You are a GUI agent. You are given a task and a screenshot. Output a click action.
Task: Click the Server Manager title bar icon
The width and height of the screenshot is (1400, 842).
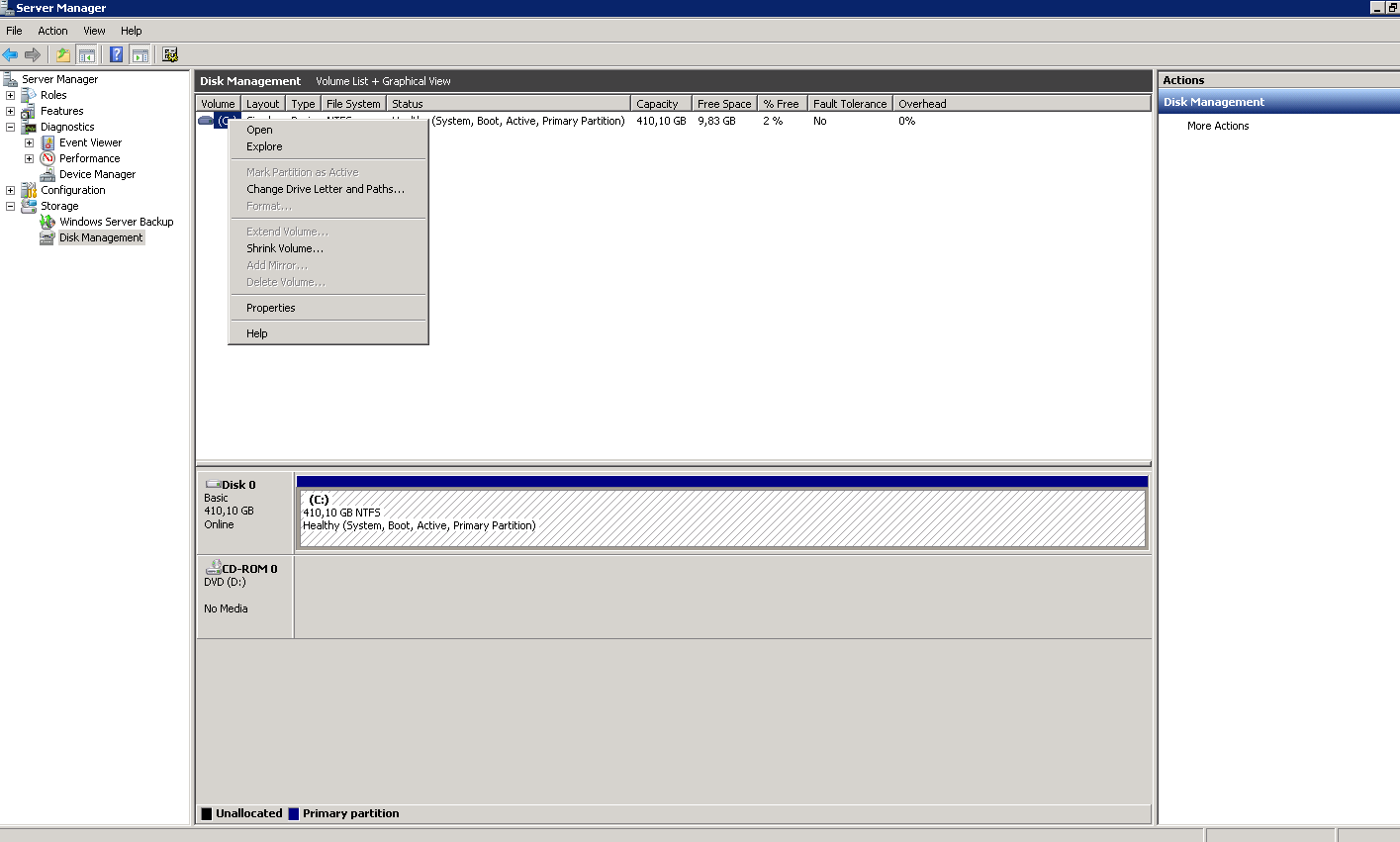[8, 8]
